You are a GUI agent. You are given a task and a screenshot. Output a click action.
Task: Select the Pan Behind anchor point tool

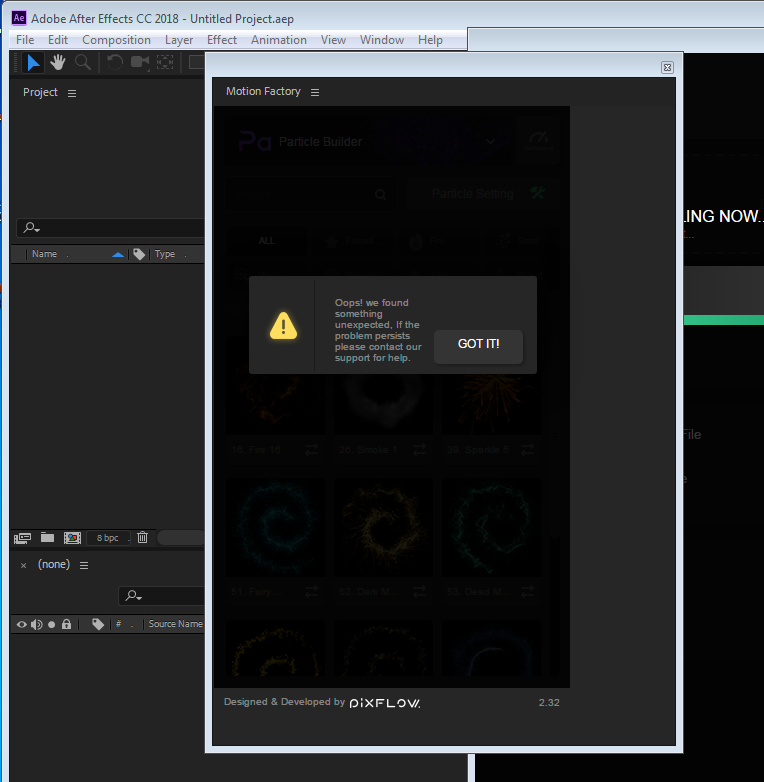(x=165, y=63)
